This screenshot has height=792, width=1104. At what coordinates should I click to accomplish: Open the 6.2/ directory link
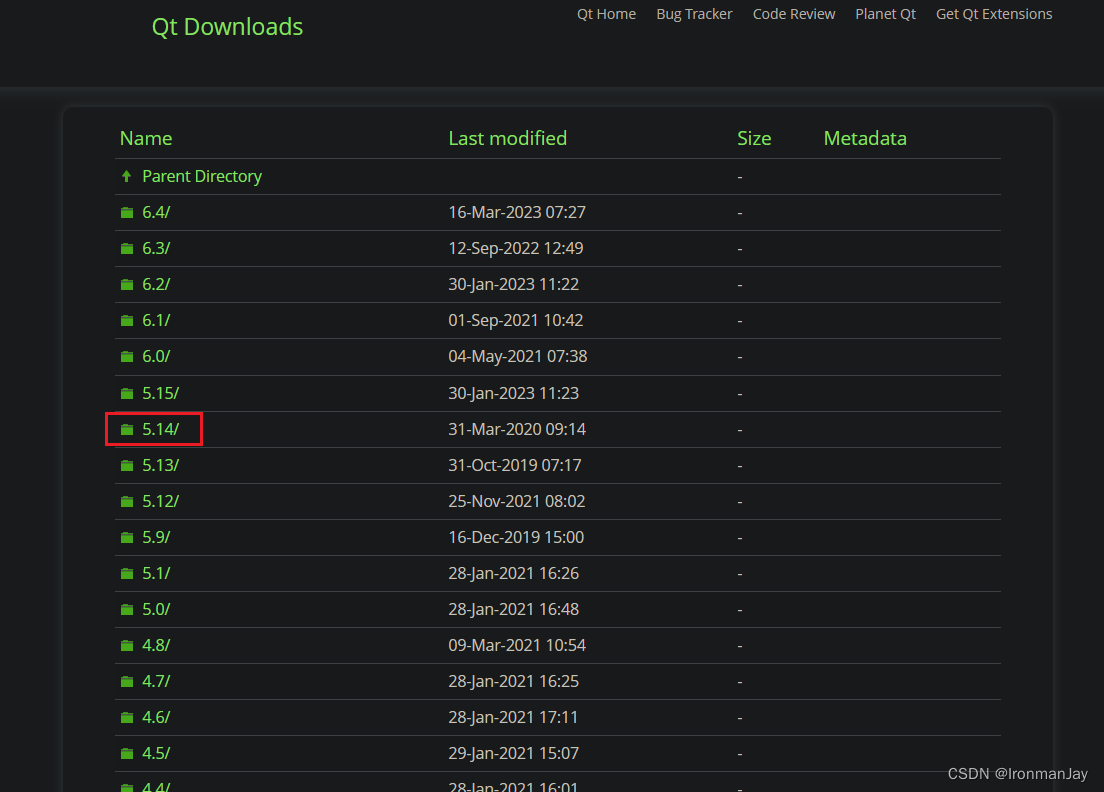156,284
